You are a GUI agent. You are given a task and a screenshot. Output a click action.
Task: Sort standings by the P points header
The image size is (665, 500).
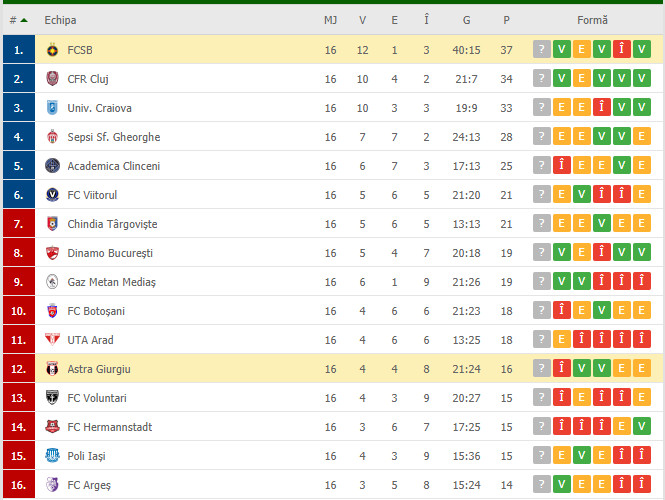tap(507, 20)
